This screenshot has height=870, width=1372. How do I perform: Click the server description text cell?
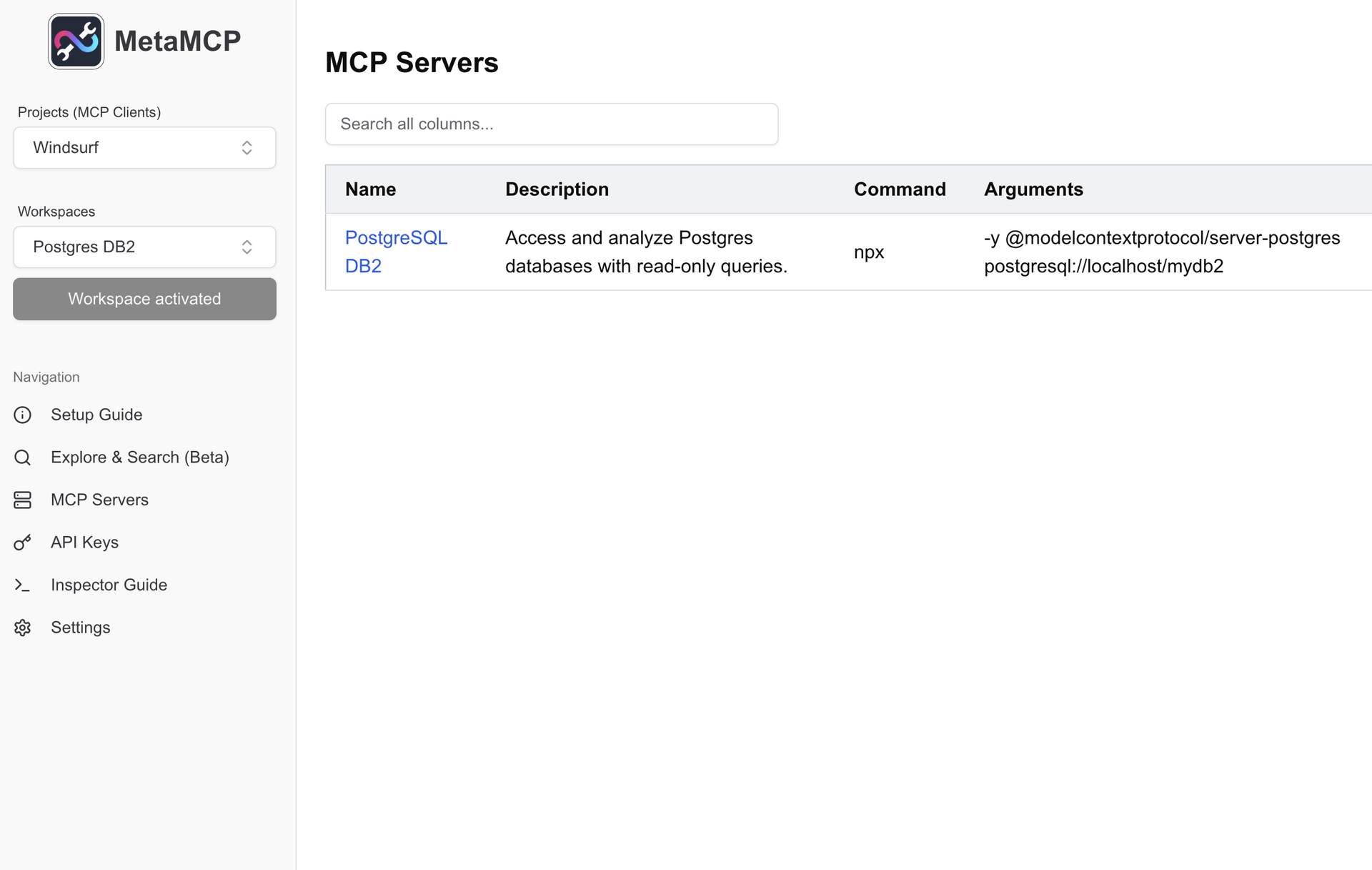coord(646,252)
